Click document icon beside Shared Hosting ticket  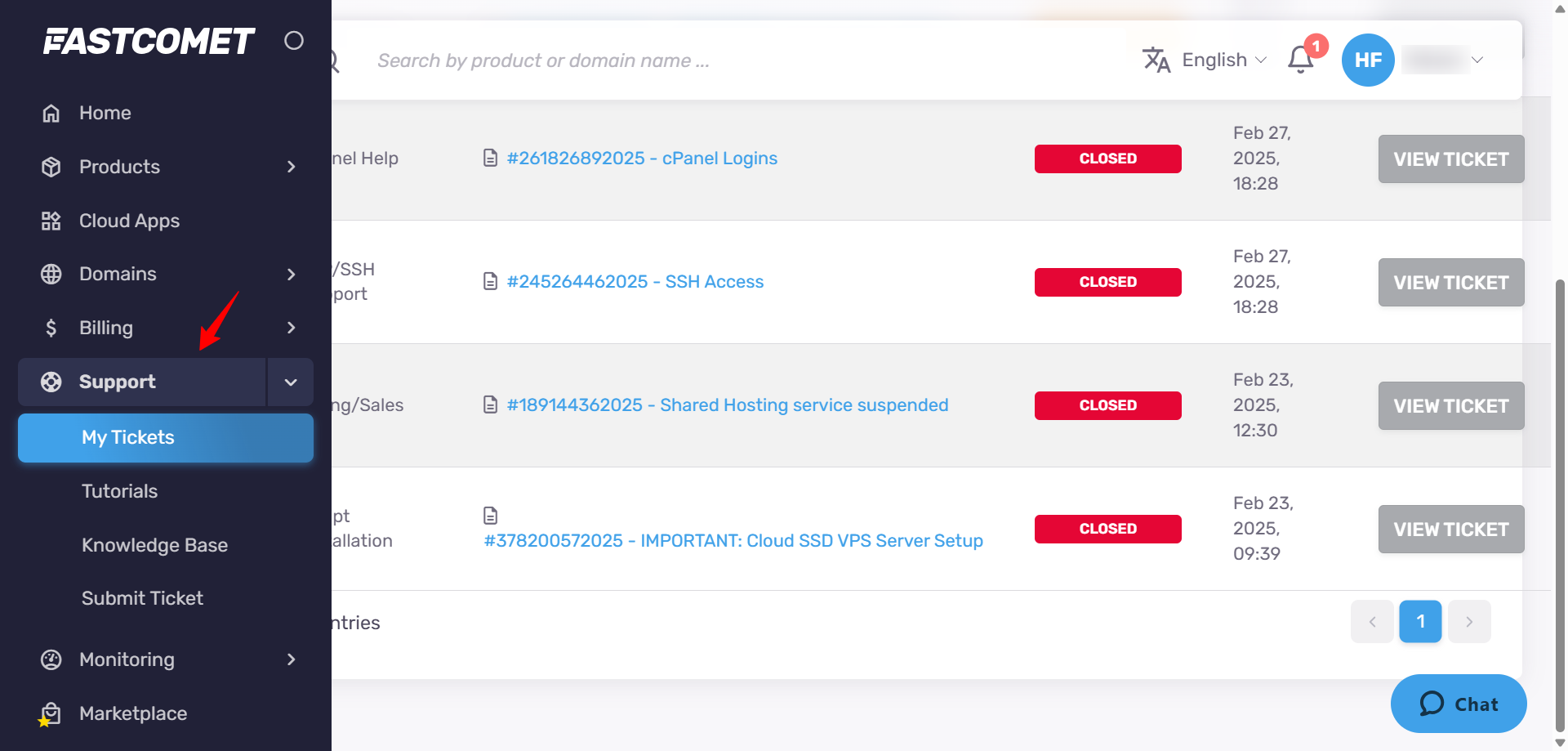[490, 405]
